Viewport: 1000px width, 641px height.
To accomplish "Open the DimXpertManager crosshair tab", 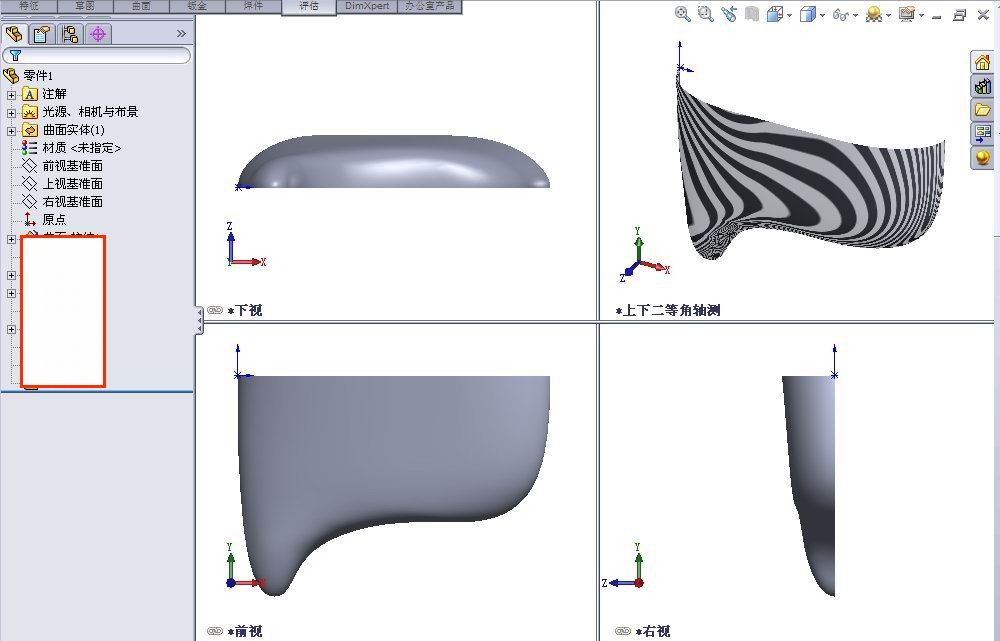I will pyautogui.click(x=98, y=34).
